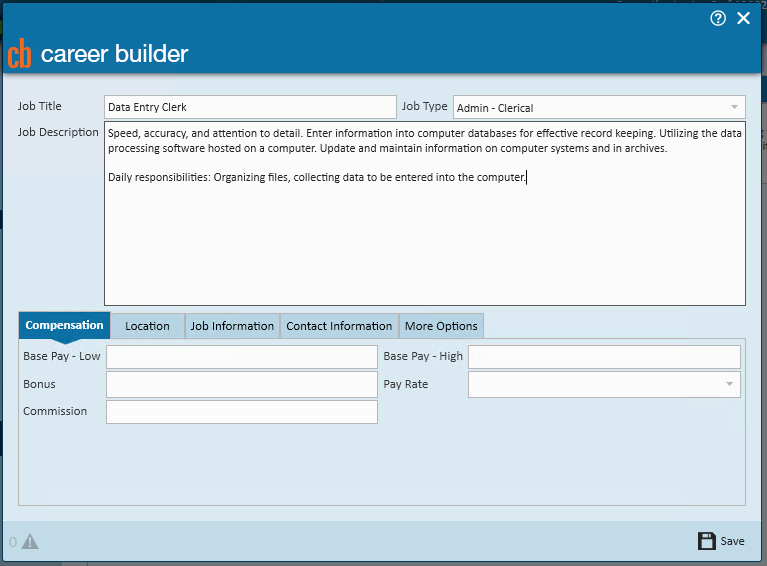Open the Job Information tab
This screenshot has height=566, width=767.
(232, 326)
